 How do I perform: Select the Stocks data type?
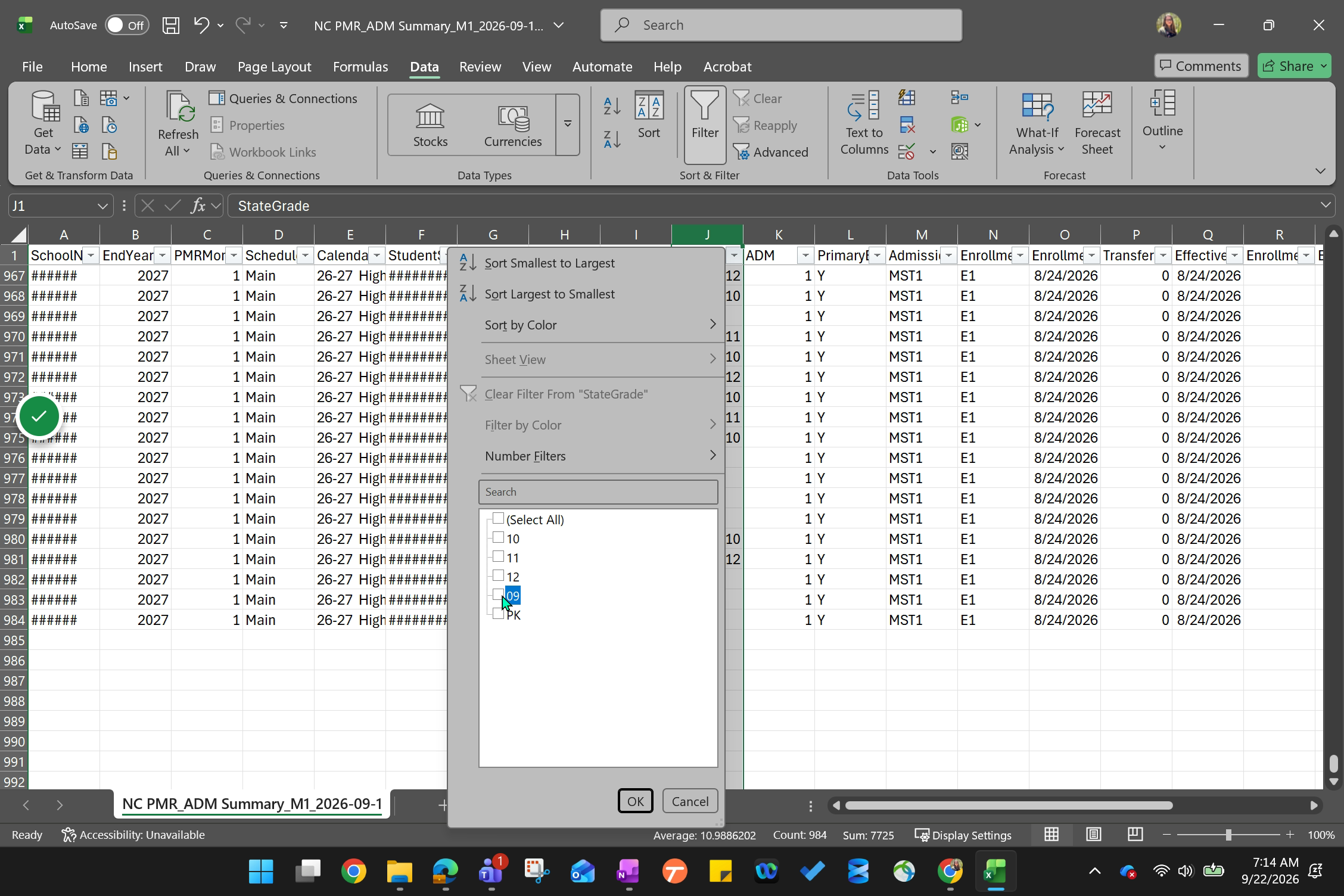click(x=430, y=125)
